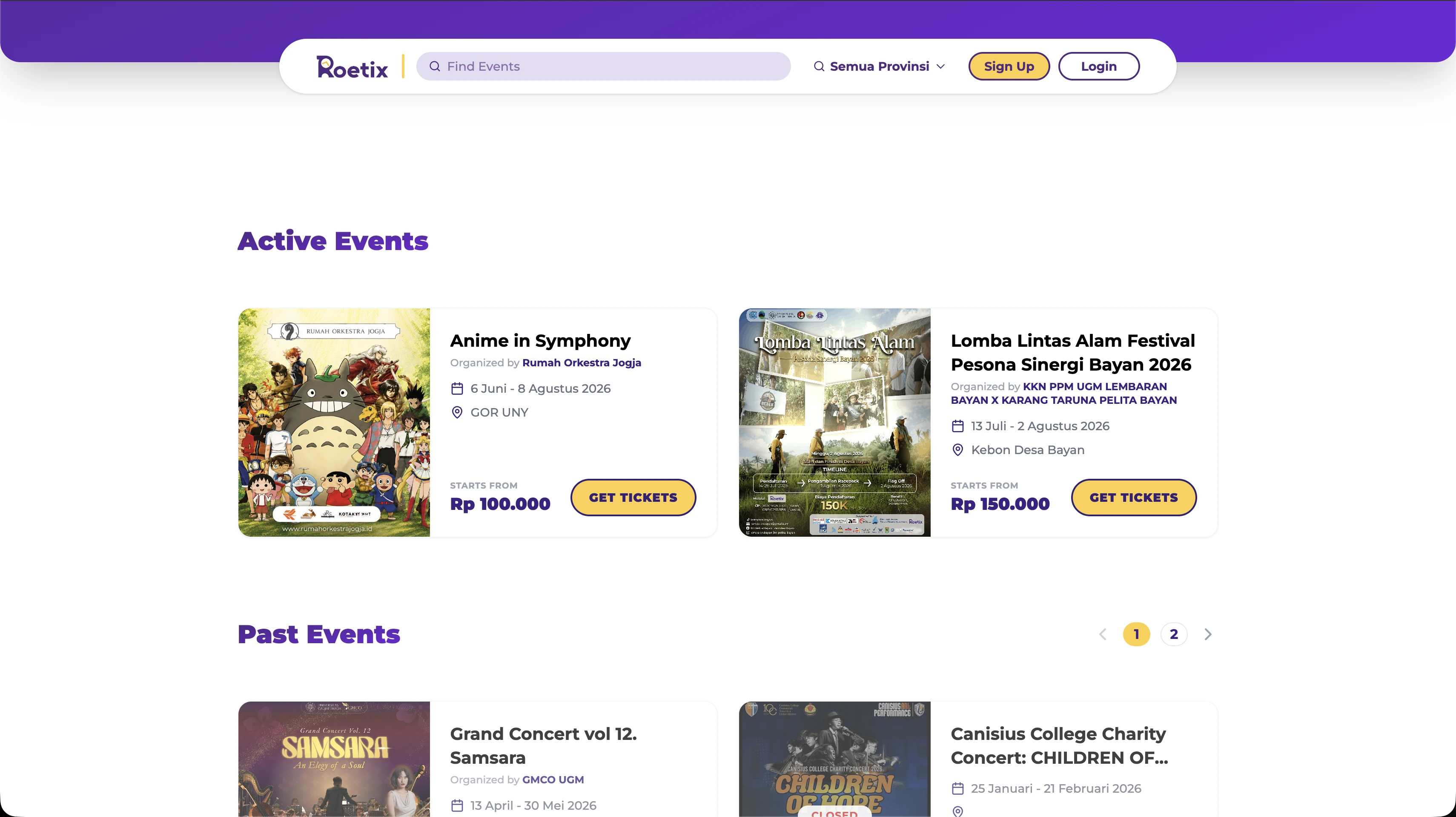Go to previous Past Events page arrow
Screen dimensions: 1456x817
click(x=1103, y=634)
